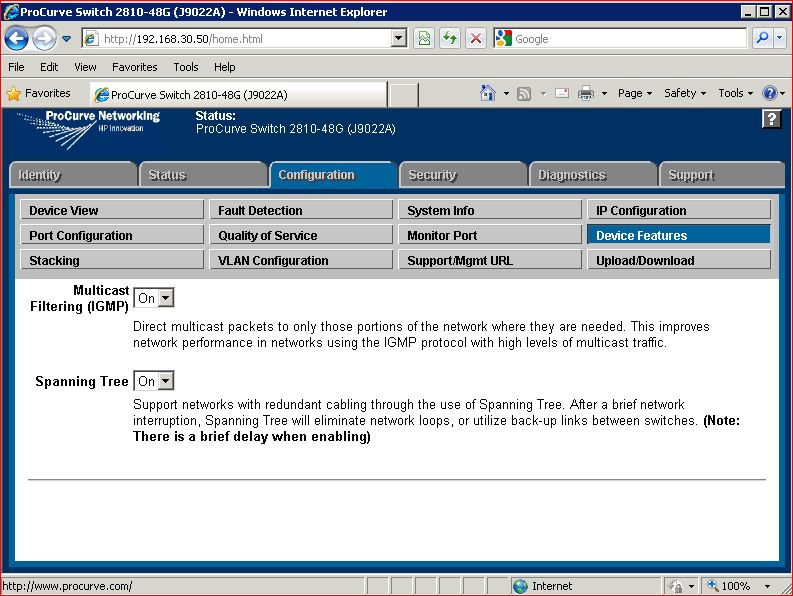793x596 pixels.
Task: Open recent pages dropdown beside Forward arrow
Action: pos(67,38)
